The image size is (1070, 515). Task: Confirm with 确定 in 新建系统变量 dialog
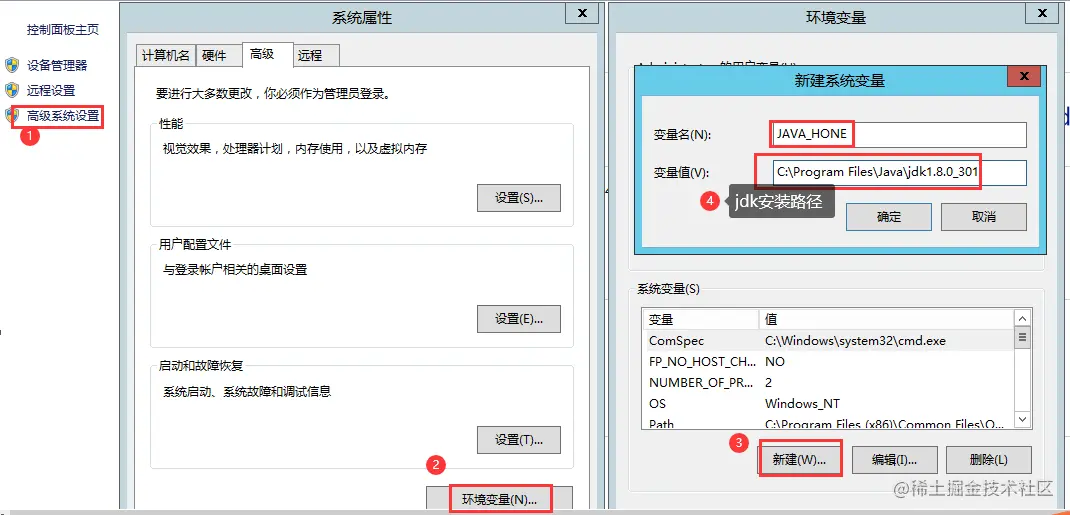tap(888, 217)
